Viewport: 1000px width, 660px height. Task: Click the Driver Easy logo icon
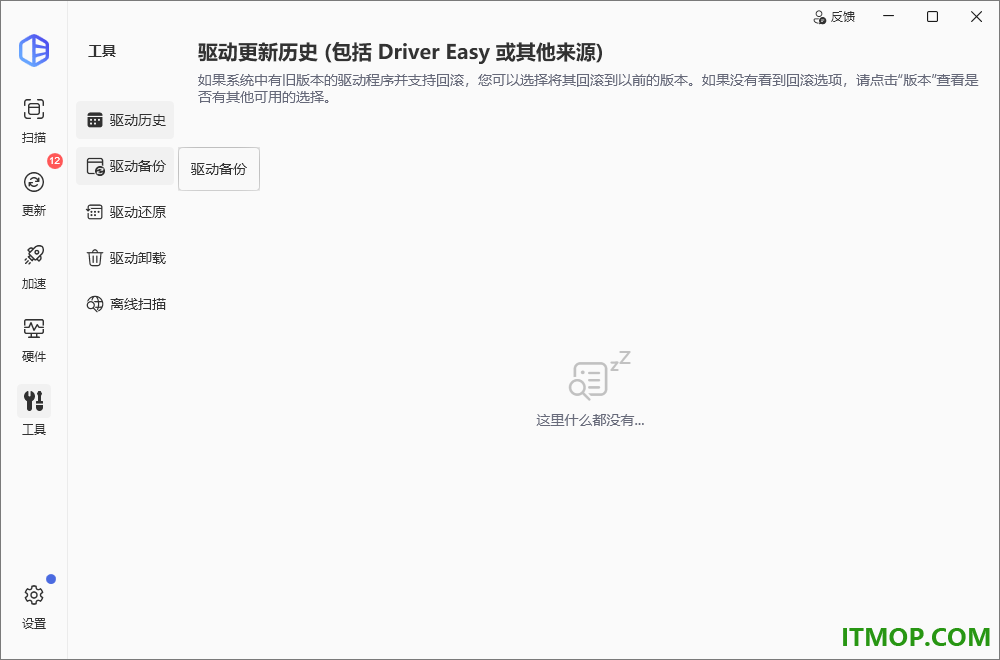pyautogui.click(x=34, y=50)
